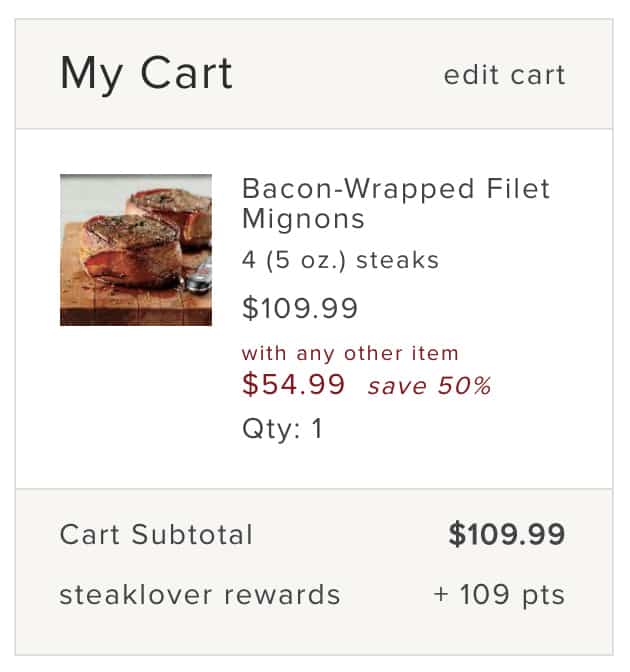This screenshot has width=630, height=672.
Task: Click the number 1 after Qty
Action: [317, 428]
